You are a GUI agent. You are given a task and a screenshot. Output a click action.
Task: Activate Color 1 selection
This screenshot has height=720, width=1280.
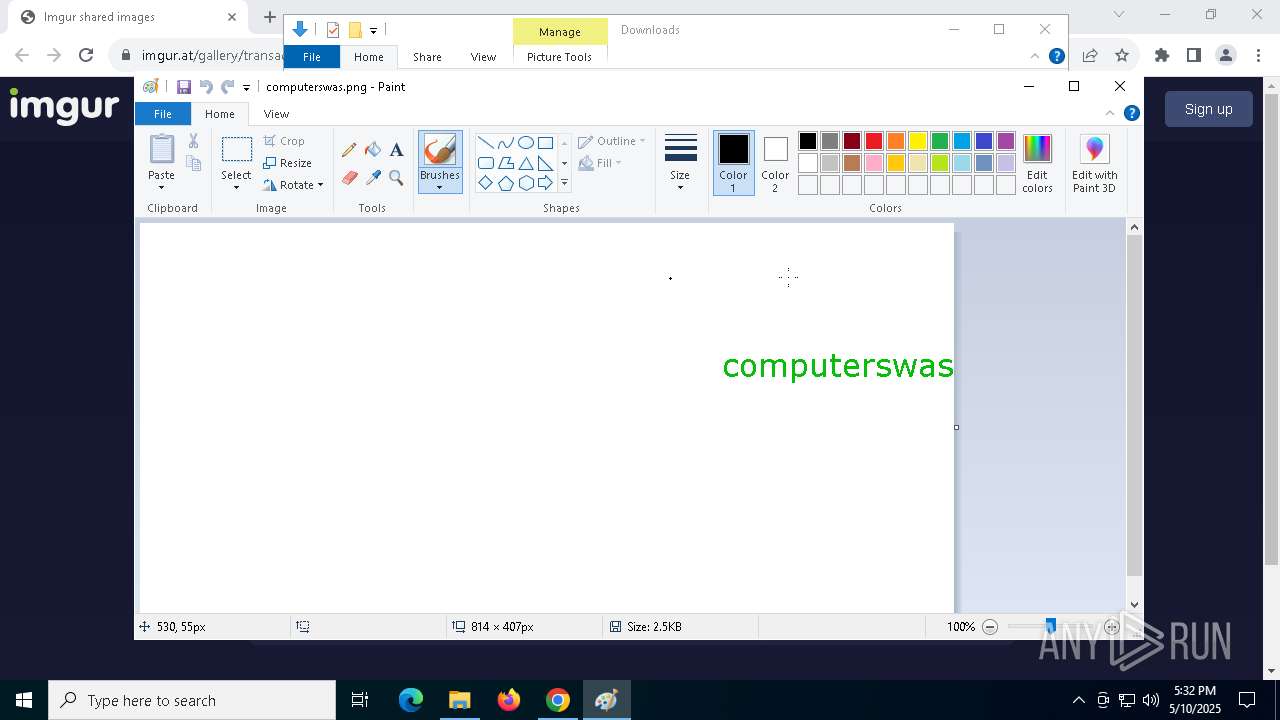pyautogui.click(x=733, y=163)
